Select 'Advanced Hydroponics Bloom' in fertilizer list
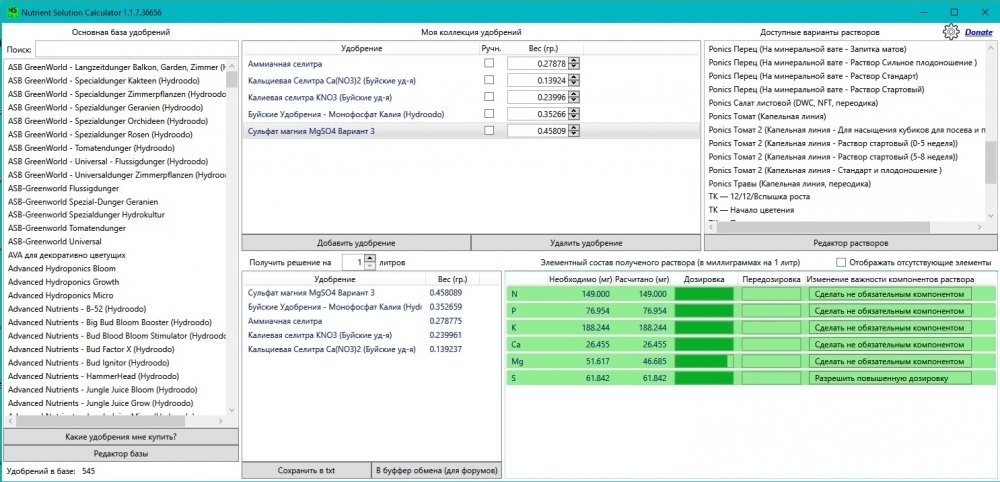1000x482 pixels. pos(62,269)
